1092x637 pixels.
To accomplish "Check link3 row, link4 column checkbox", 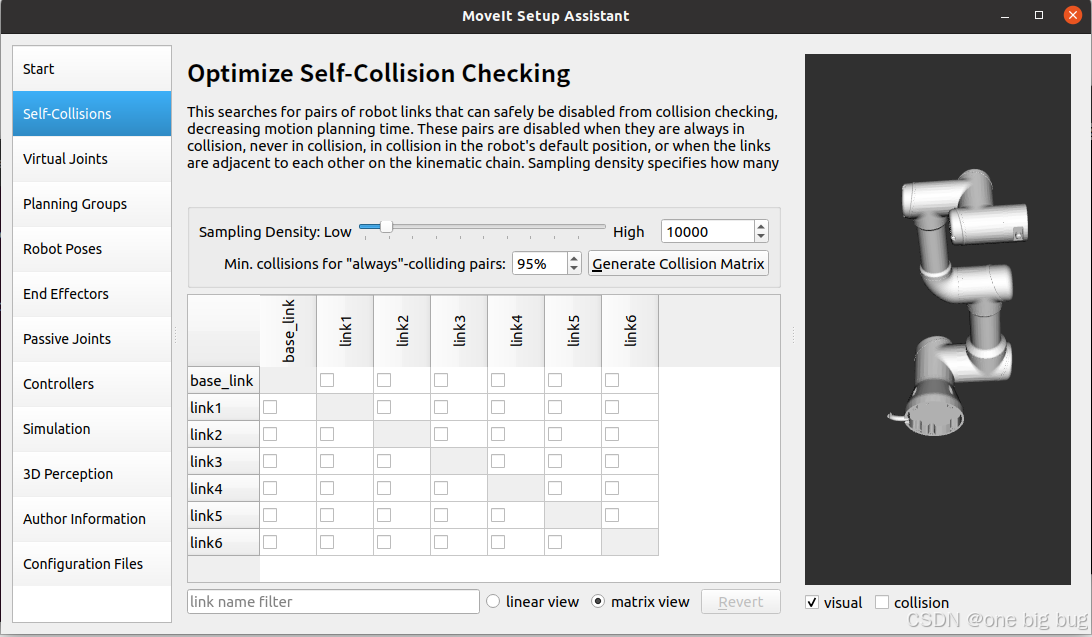I will tap(498, 461).
